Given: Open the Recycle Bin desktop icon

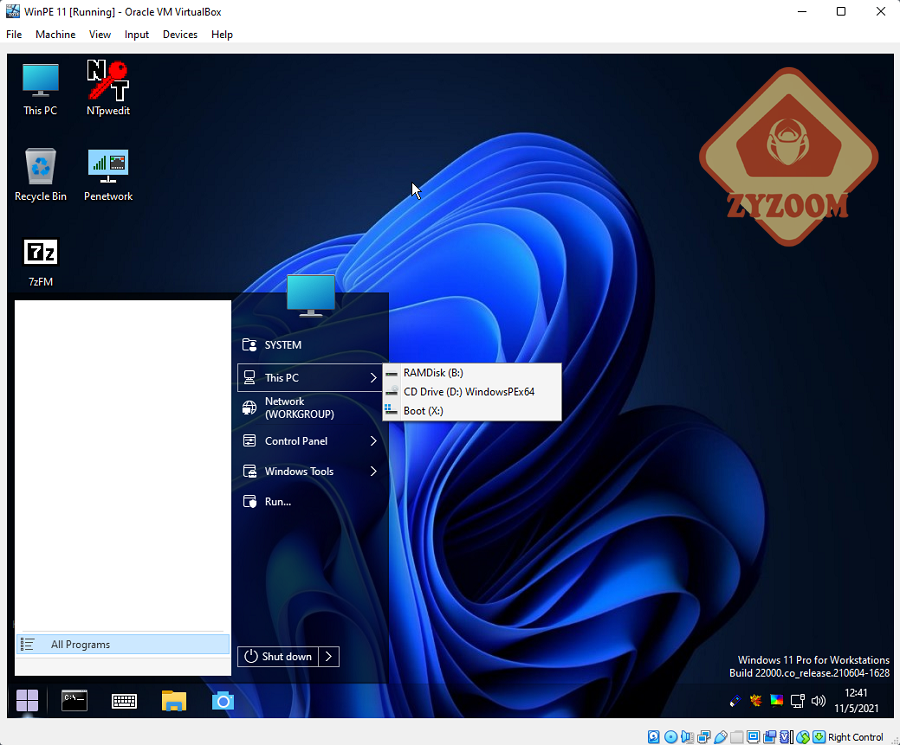Looking at the screenshot, I should (40, 174).
